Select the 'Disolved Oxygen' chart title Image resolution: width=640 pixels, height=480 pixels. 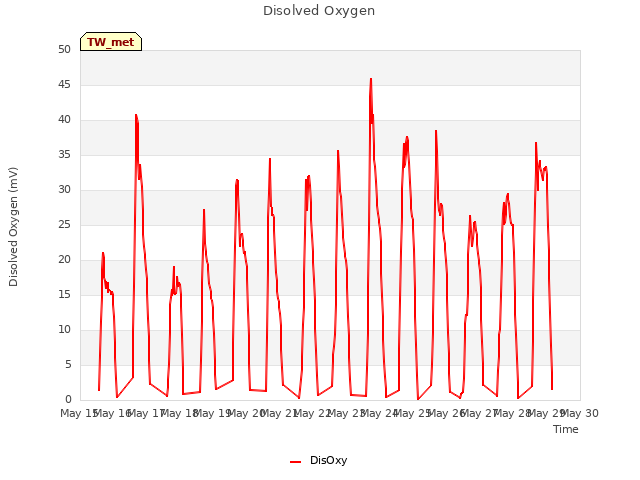(319, 11)
